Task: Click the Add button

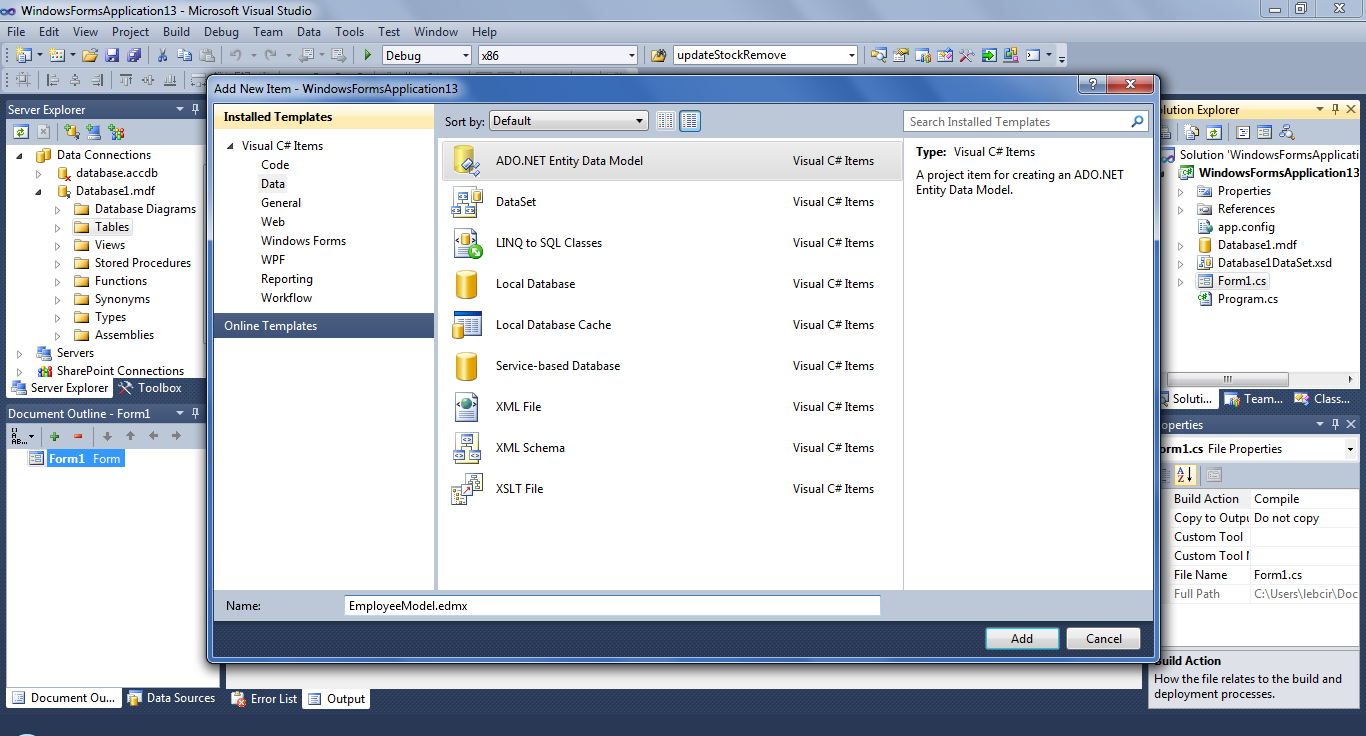Action: click(1021, 638)
